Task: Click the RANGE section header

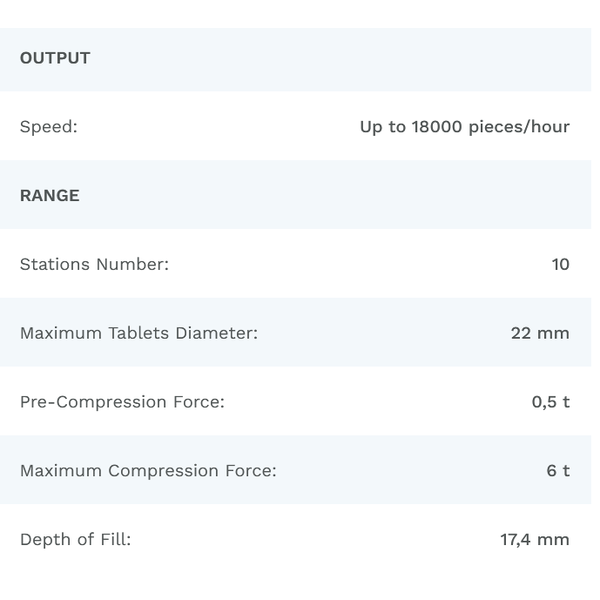Action: click(50, 195)
